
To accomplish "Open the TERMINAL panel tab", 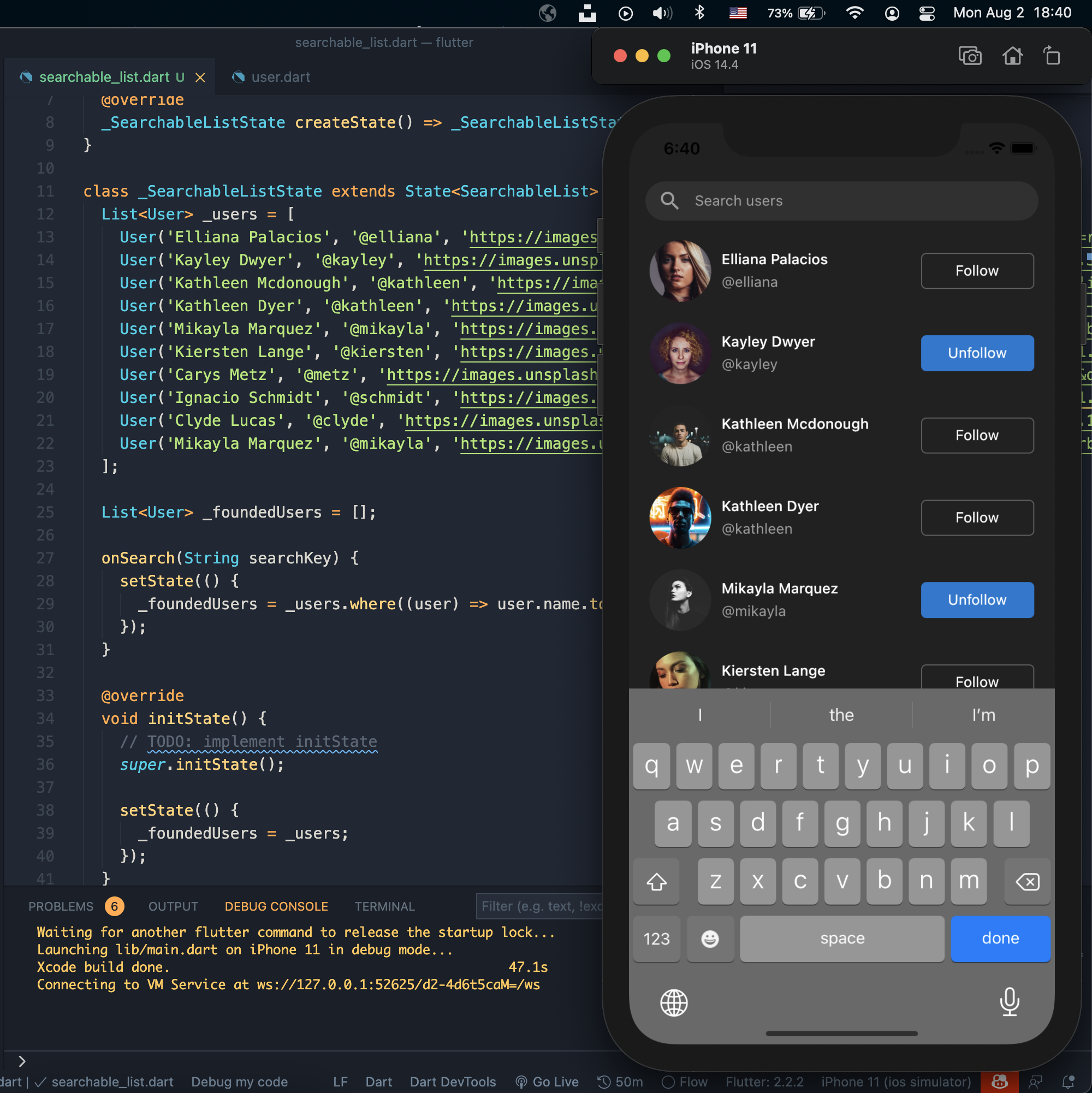I will (384, 906).
